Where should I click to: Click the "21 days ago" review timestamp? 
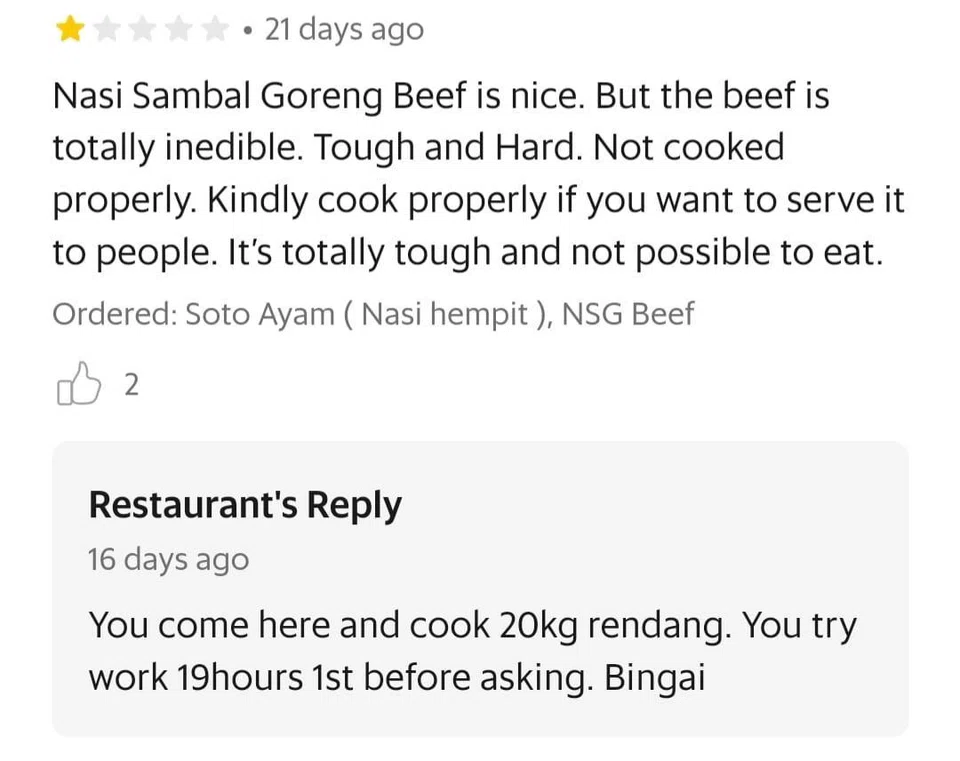(x=343, y=30)
